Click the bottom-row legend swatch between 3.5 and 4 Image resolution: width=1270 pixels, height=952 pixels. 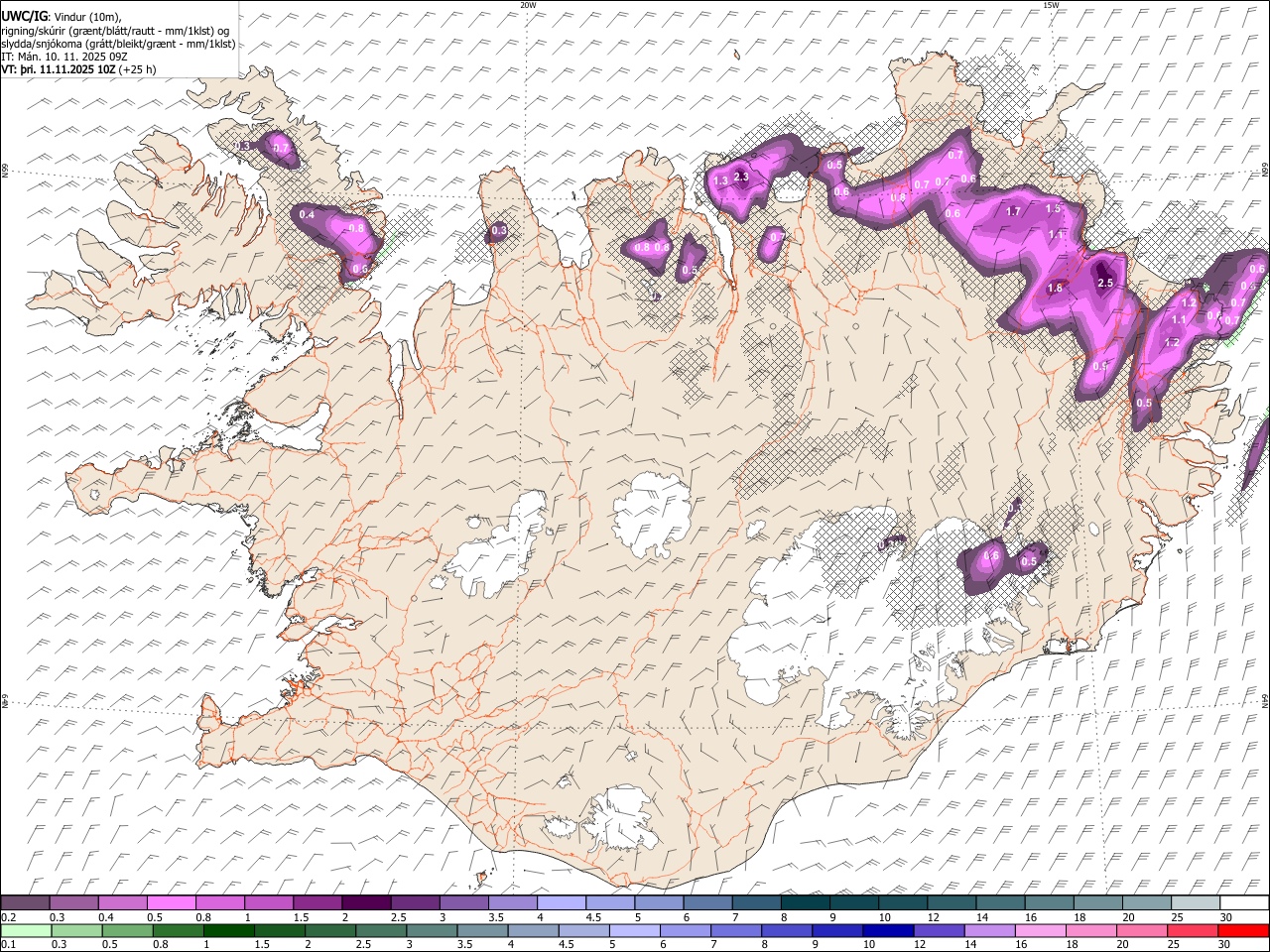click(482, 930)
